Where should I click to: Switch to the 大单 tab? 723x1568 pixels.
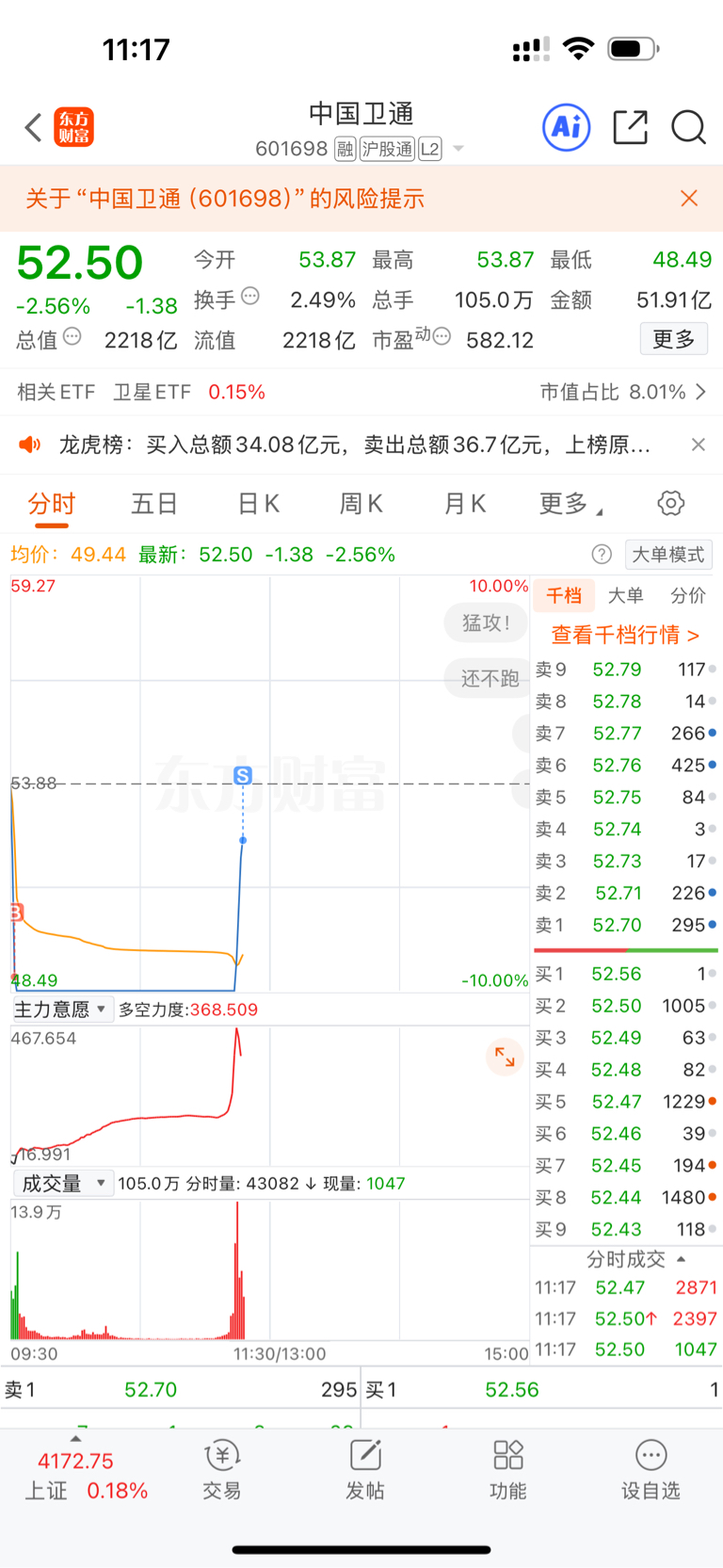(x=625, y=595)
